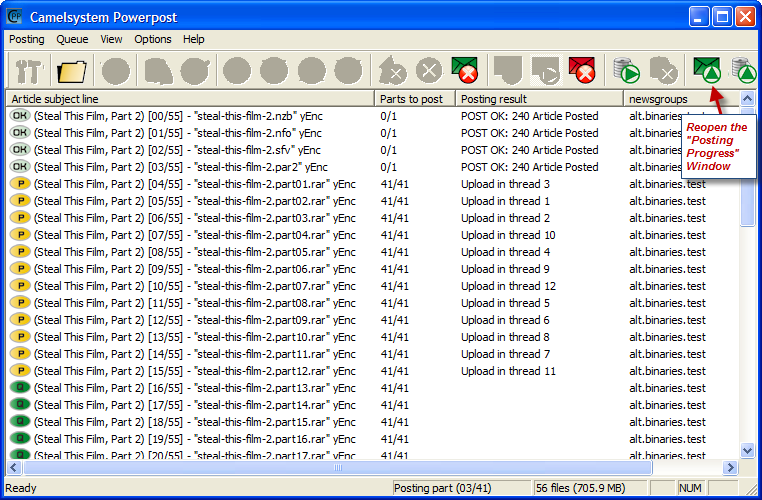Click '56 files (705.9 MB)' in status bar
This screenshot has width=762, height=500.
pyautogui.click(x=580, y=488)
